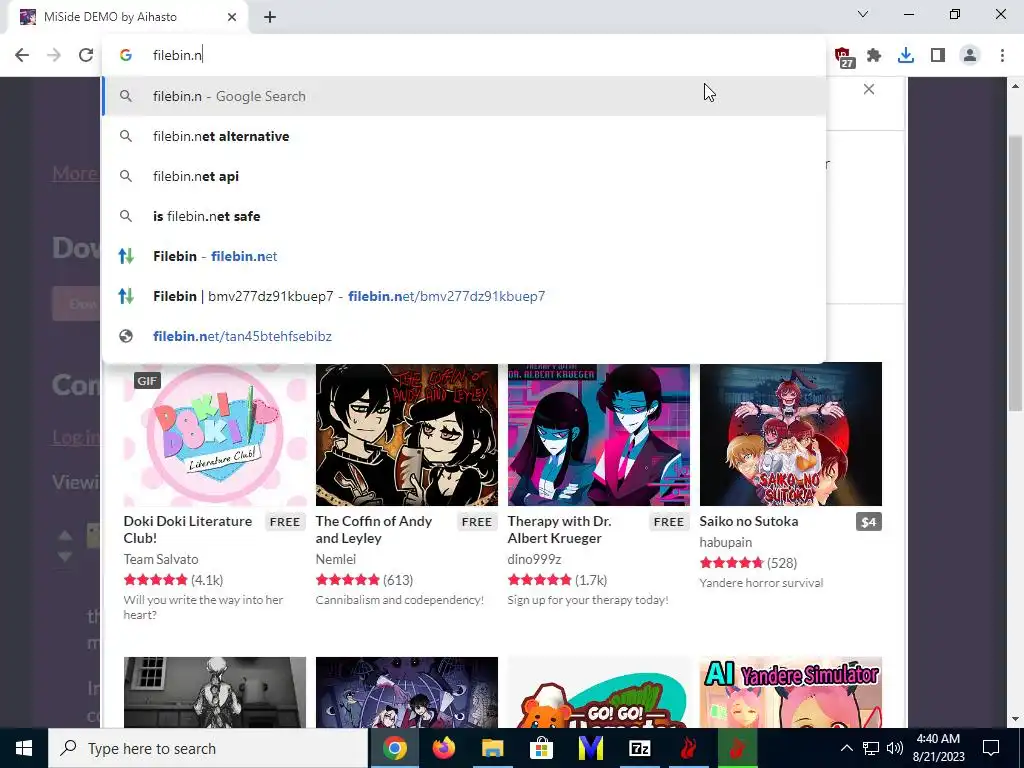Open The Coffin of Andy and Leyley thumbnail
The height and width of the screenshot is (768, 1024).
pyautogui.click(x=407, y=434)
